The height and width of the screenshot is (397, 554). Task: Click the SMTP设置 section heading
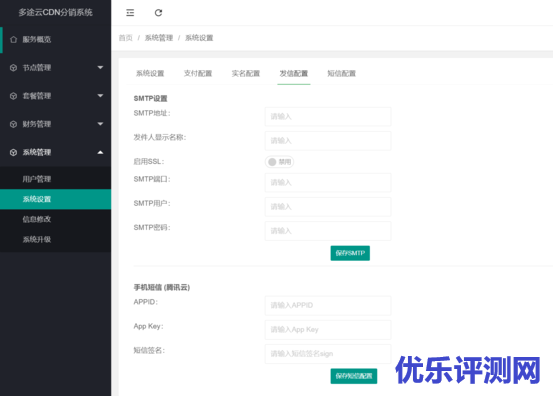point(151,99)
